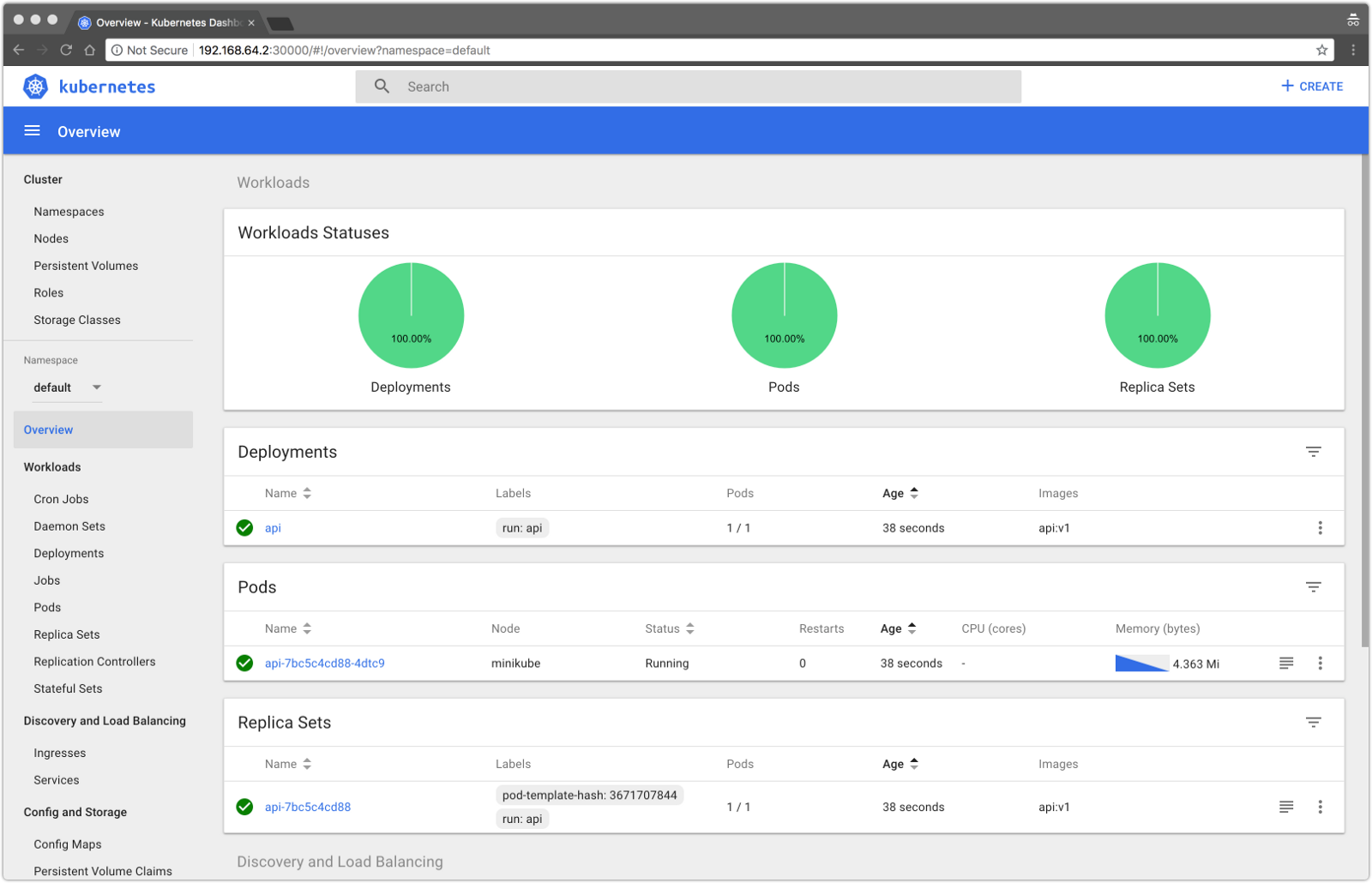View logs of api-7bc5c4cd88-4dtc9 pod
Screen dimensions: 1372x883
[x=1285, y=664]
